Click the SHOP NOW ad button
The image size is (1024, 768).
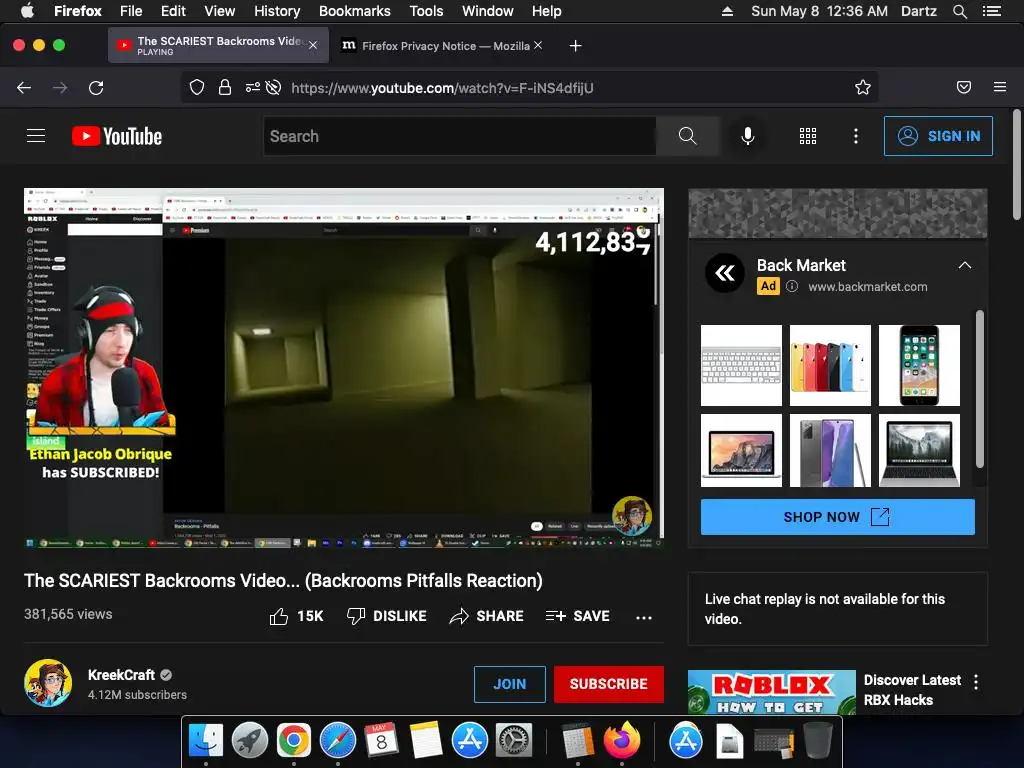(x=837, y=517)
